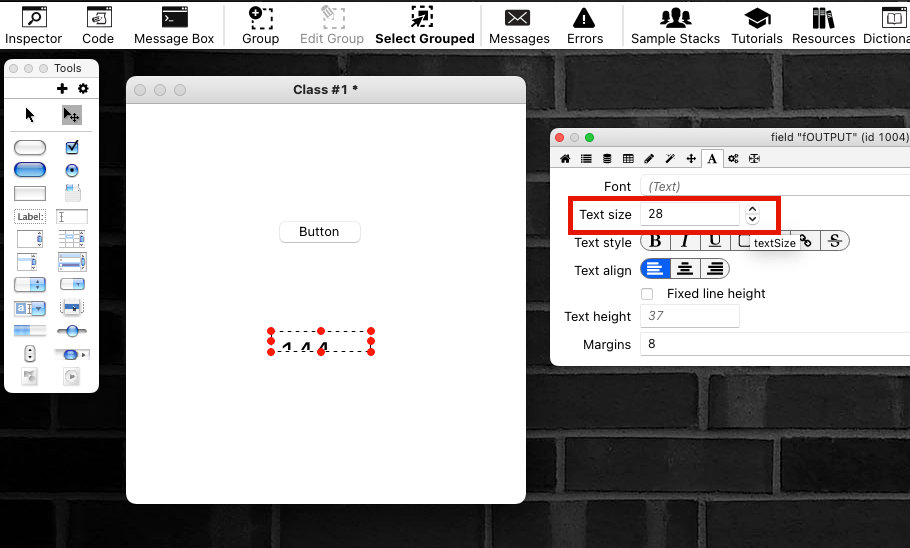Align text left
Screen dimensions: 910x548
point(655,269)
